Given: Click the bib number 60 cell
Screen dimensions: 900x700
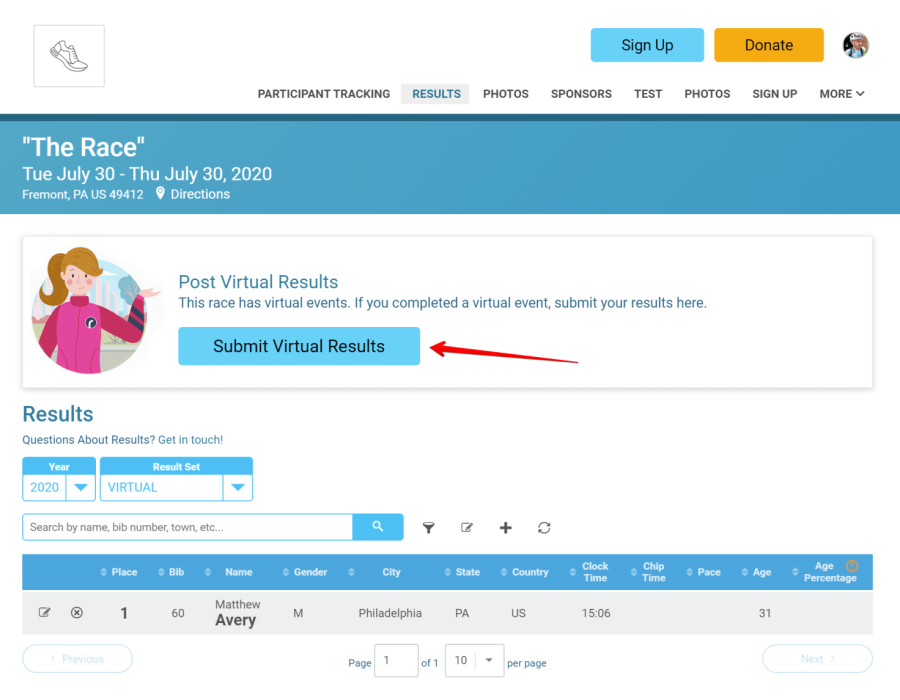Looking at the screenshot, I should coord(178,613).
